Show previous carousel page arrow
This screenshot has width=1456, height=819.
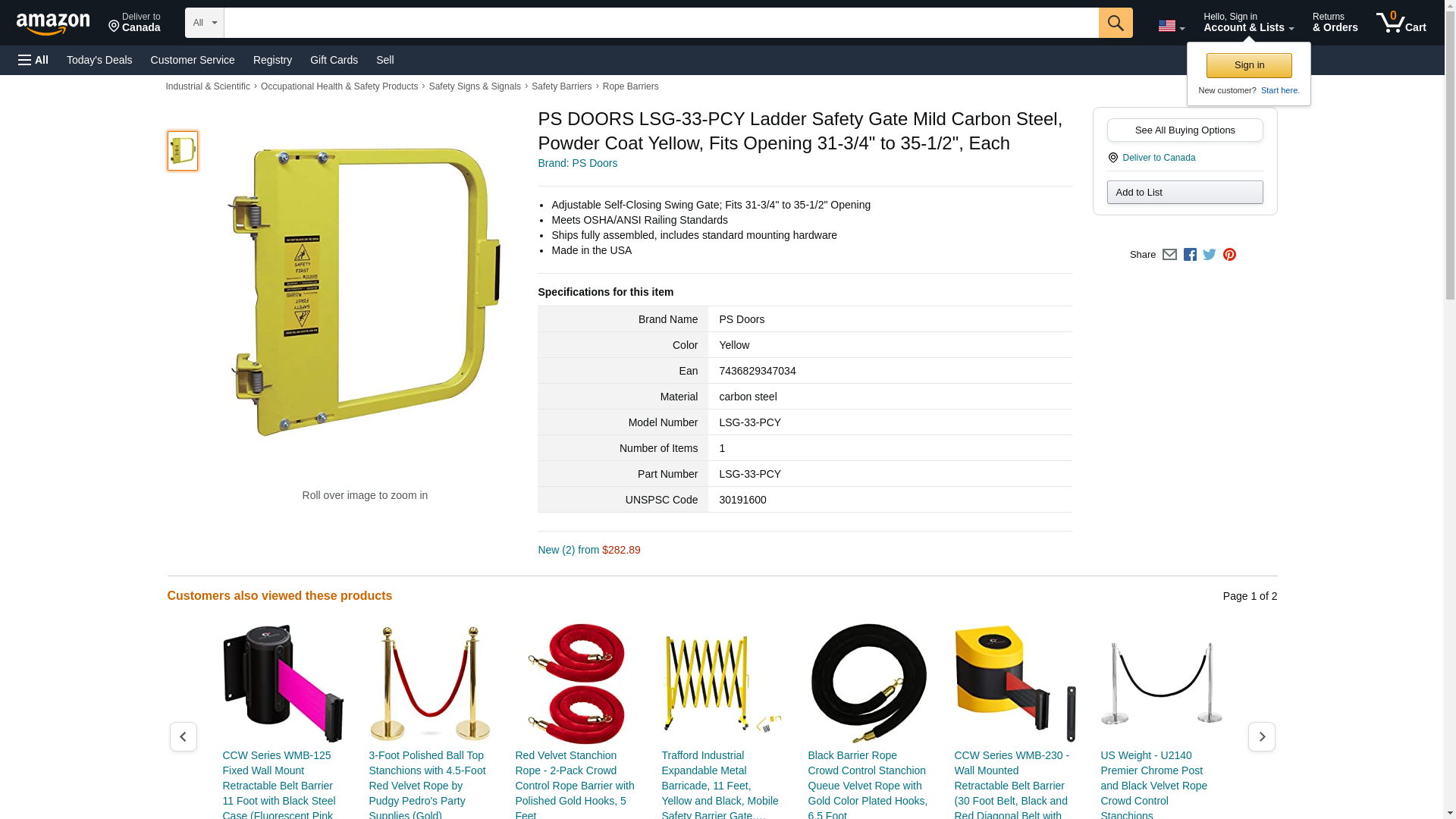coord(183,736)
